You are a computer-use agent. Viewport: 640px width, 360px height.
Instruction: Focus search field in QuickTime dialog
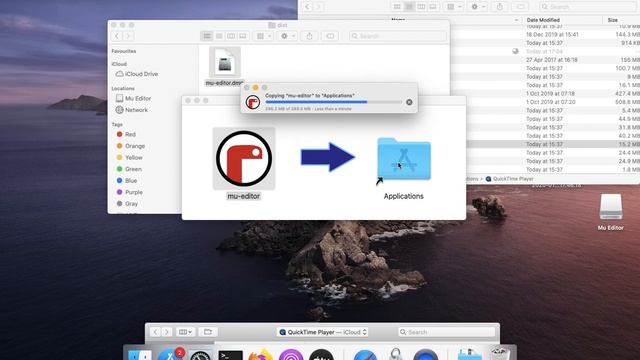[x=447, y=332]
